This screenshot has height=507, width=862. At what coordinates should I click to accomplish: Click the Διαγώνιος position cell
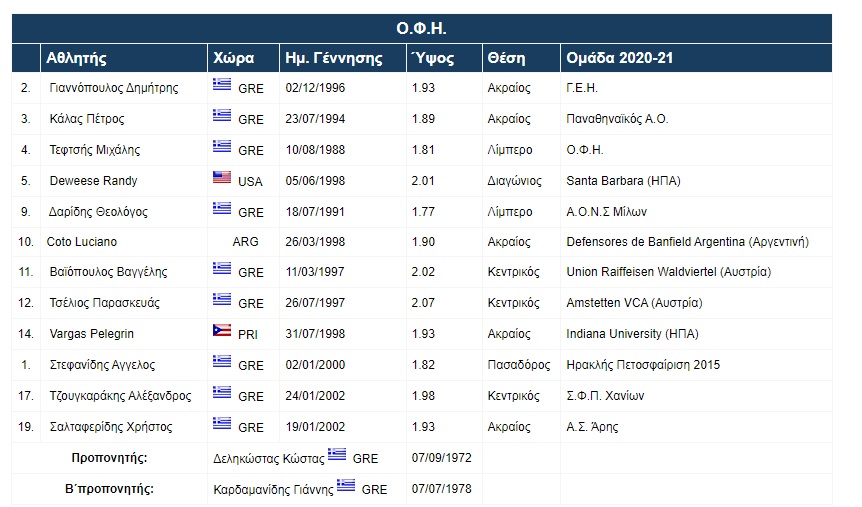514,181
